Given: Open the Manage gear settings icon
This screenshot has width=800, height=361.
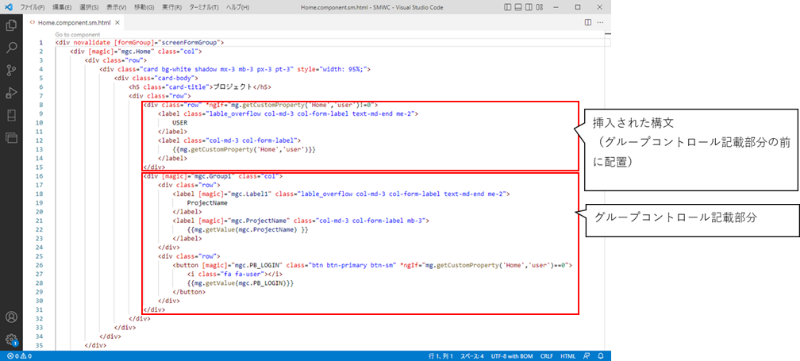Looking at the screenshot, I should (11, 339).
